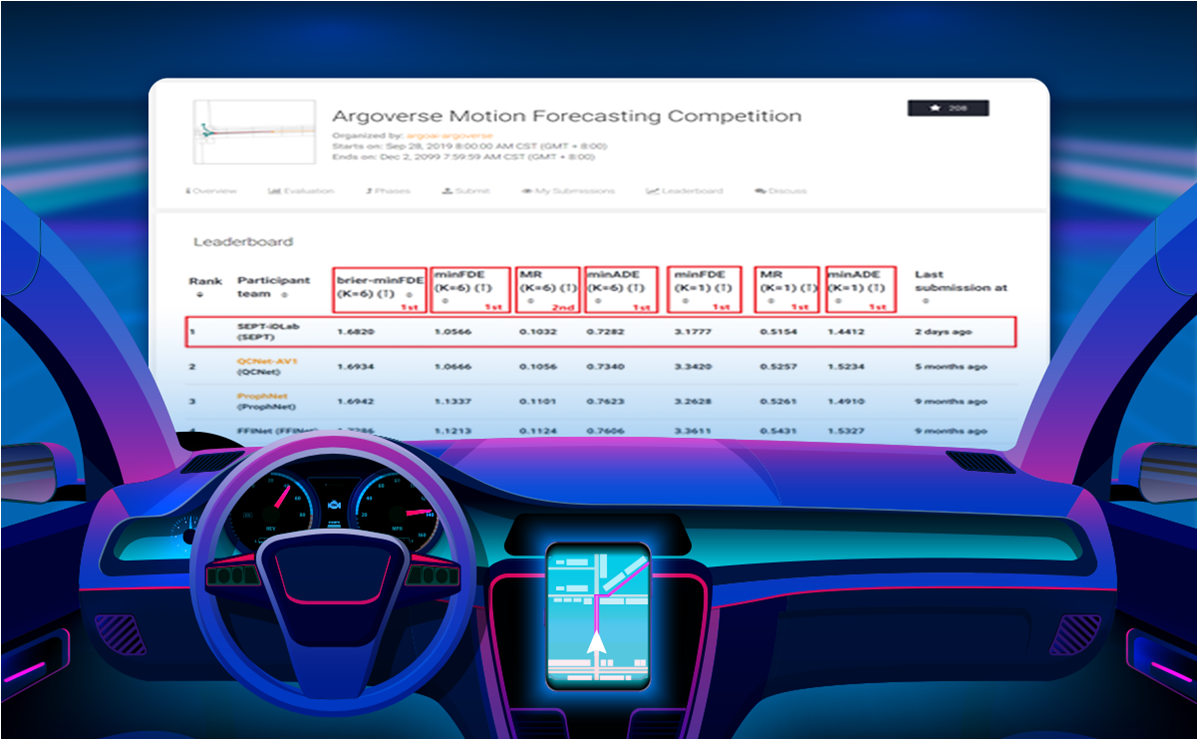Image resolution: width=1198 pixels, height=740 pixels.
Task: Sort by brier-minFDE (K=6) column icon
Action: (x=409, y=295)
